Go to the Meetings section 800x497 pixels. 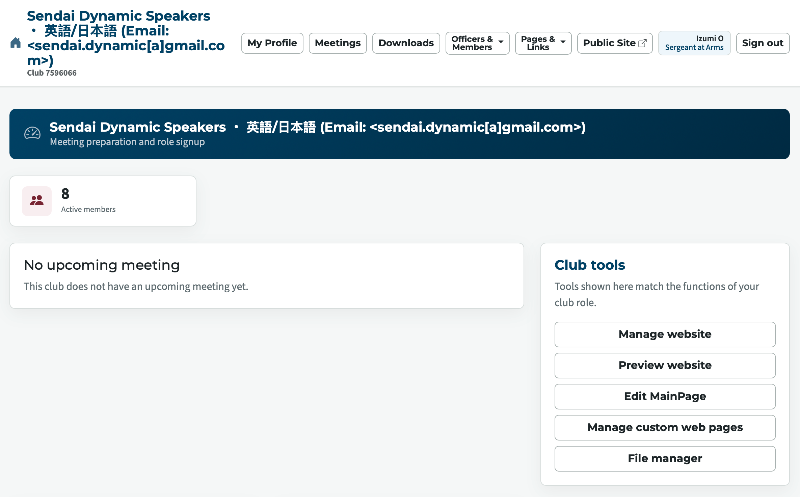pos(338,43)
